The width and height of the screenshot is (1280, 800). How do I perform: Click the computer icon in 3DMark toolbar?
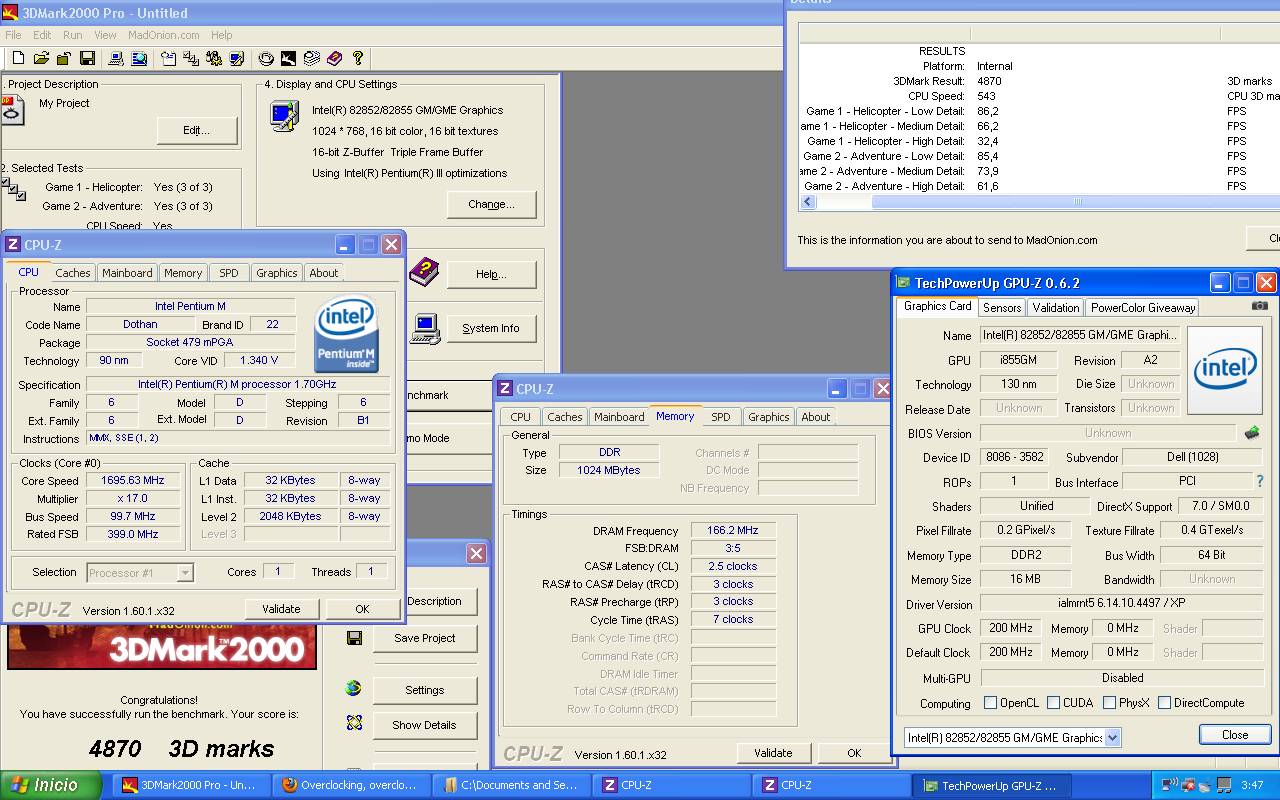pos(115,59)
